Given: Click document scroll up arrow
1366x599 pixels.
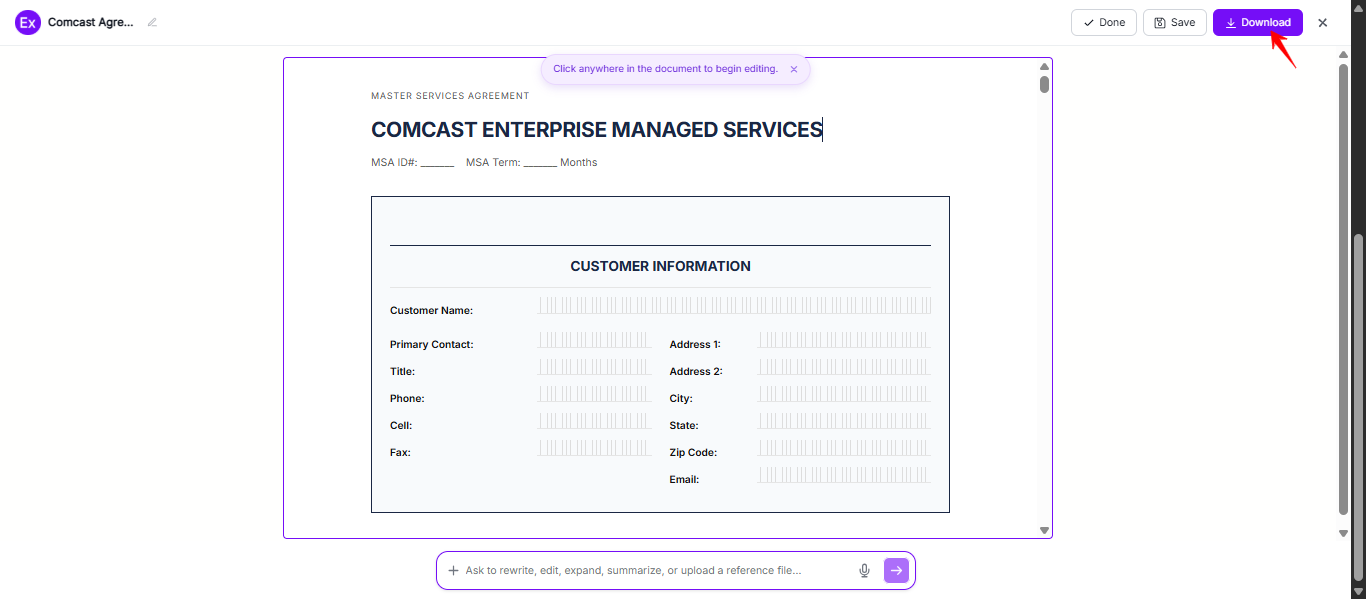Looking at the screenshot, I should point(1044,66).
